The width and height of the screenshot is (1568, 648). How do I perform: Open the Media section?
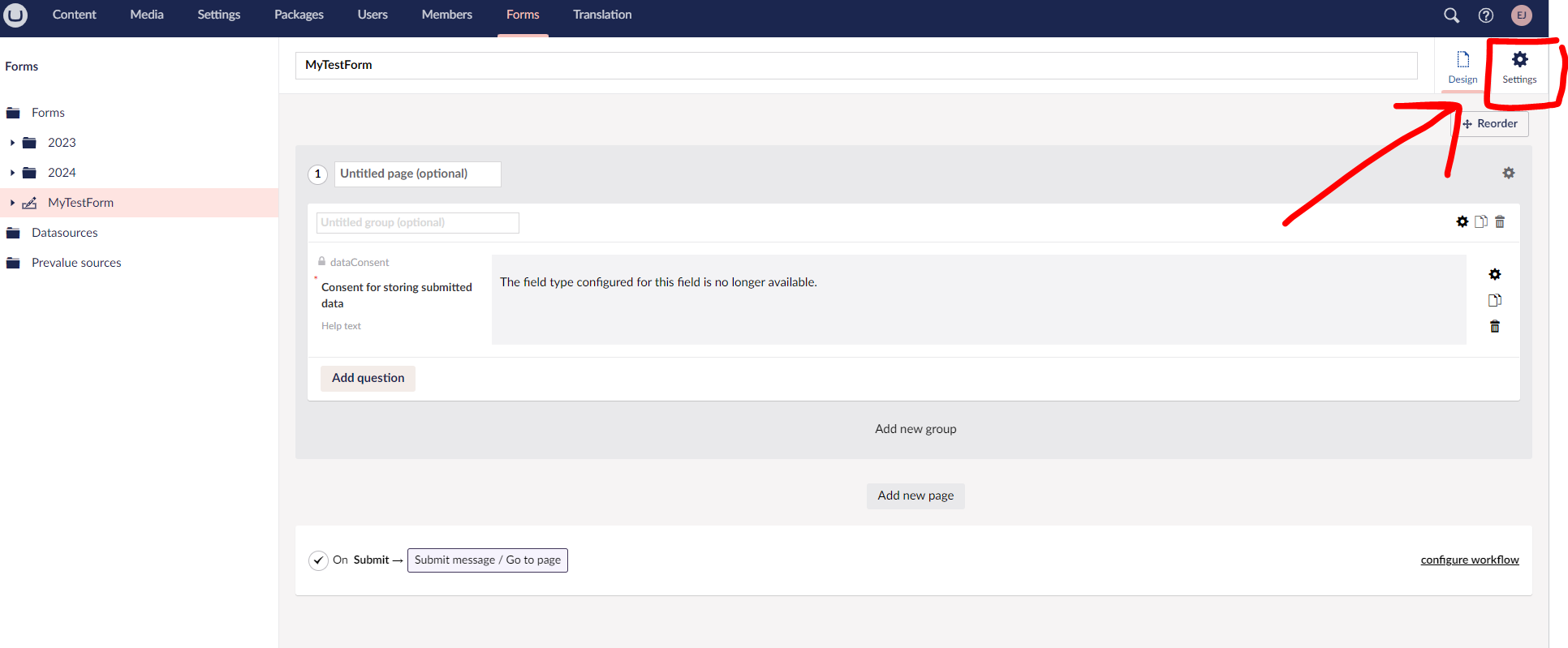point(147,15)
